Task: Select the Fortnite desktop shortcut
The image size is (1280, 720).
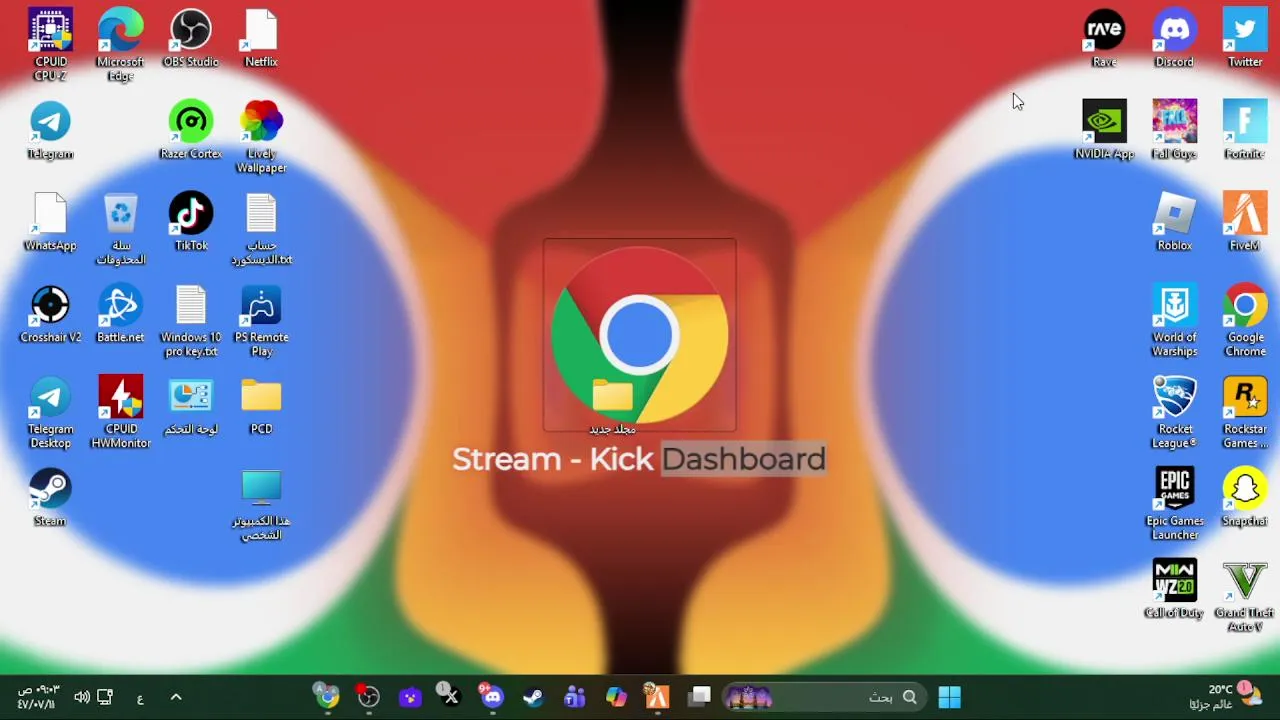Action: (x=1245, y=130)
